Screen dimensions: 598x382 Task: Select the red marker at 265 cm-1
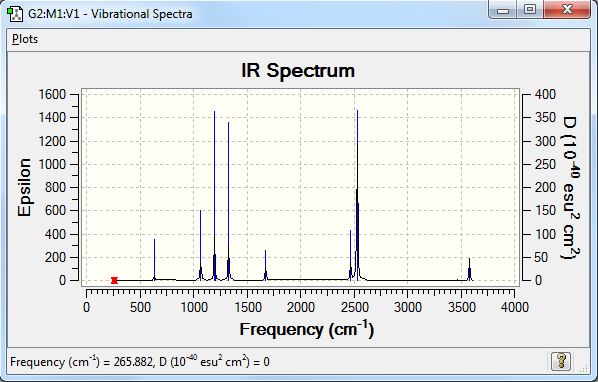pos(114,280)
